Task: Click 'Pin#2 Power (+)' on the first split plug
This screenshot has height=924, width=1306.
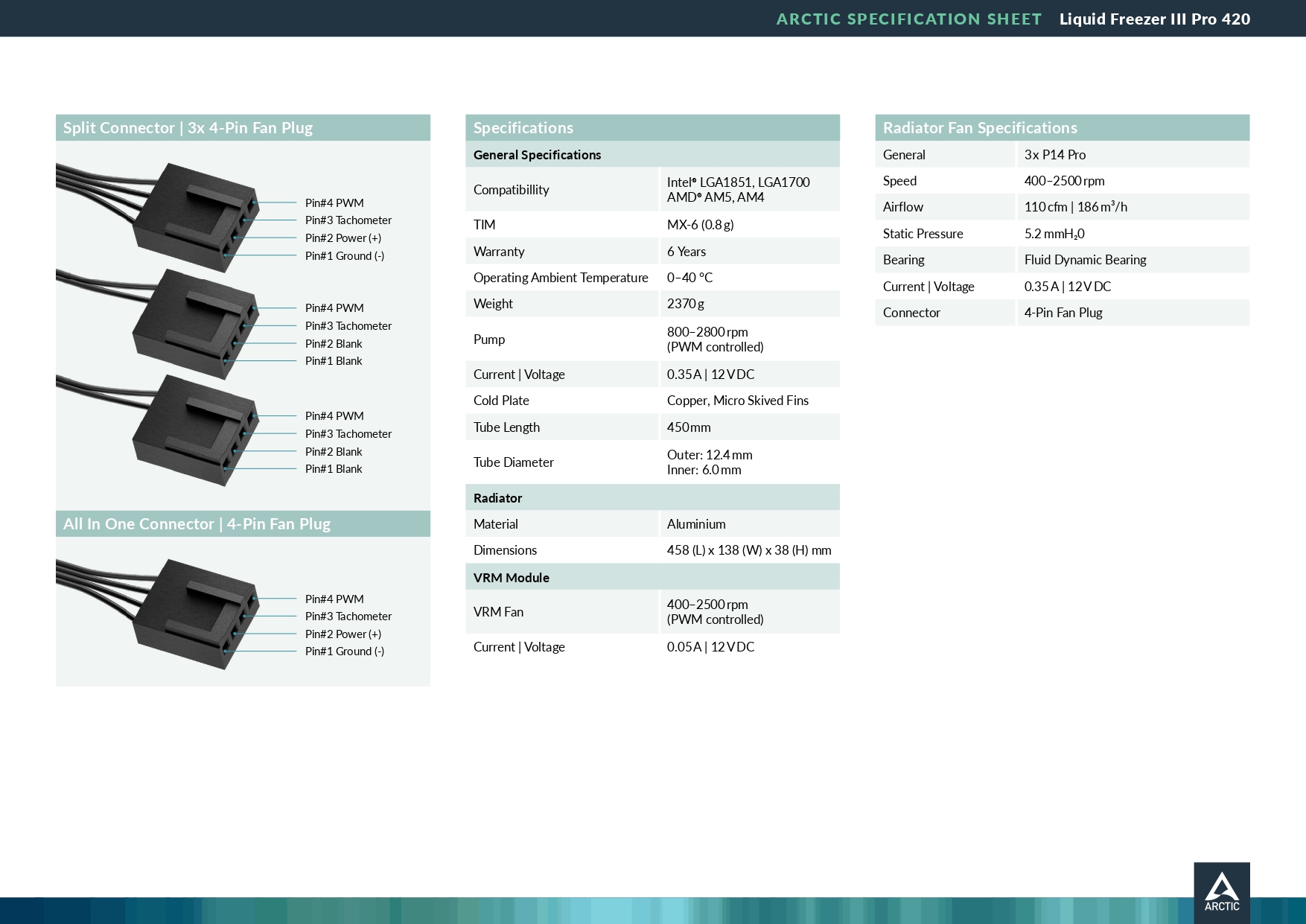Action: coord(343,238)
